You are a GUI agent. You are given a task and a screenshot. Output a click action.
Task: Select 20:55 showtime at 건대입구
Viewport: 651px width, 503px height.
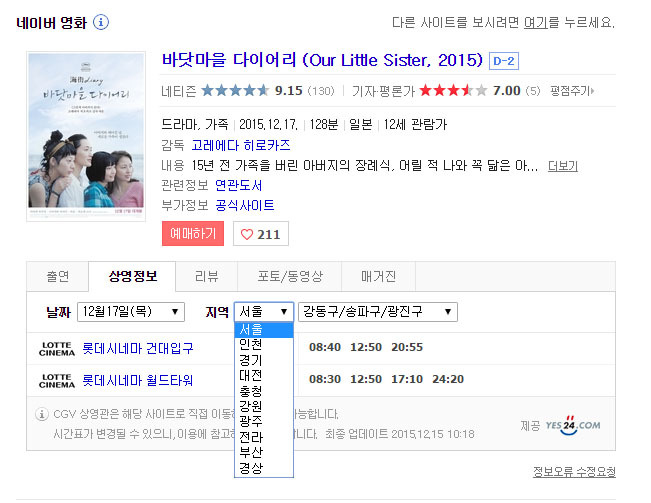[x=407, y=347]
